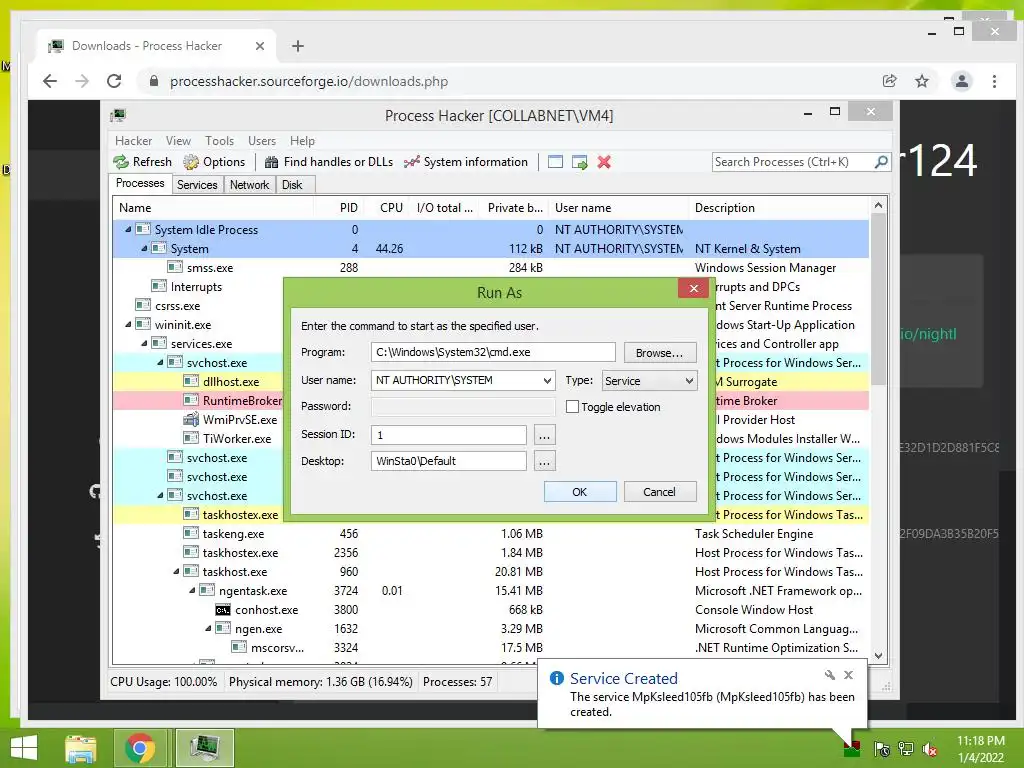
Task: Click the Session ID ellipsis button
Action: pyautogui.click(x=544, y=434)
